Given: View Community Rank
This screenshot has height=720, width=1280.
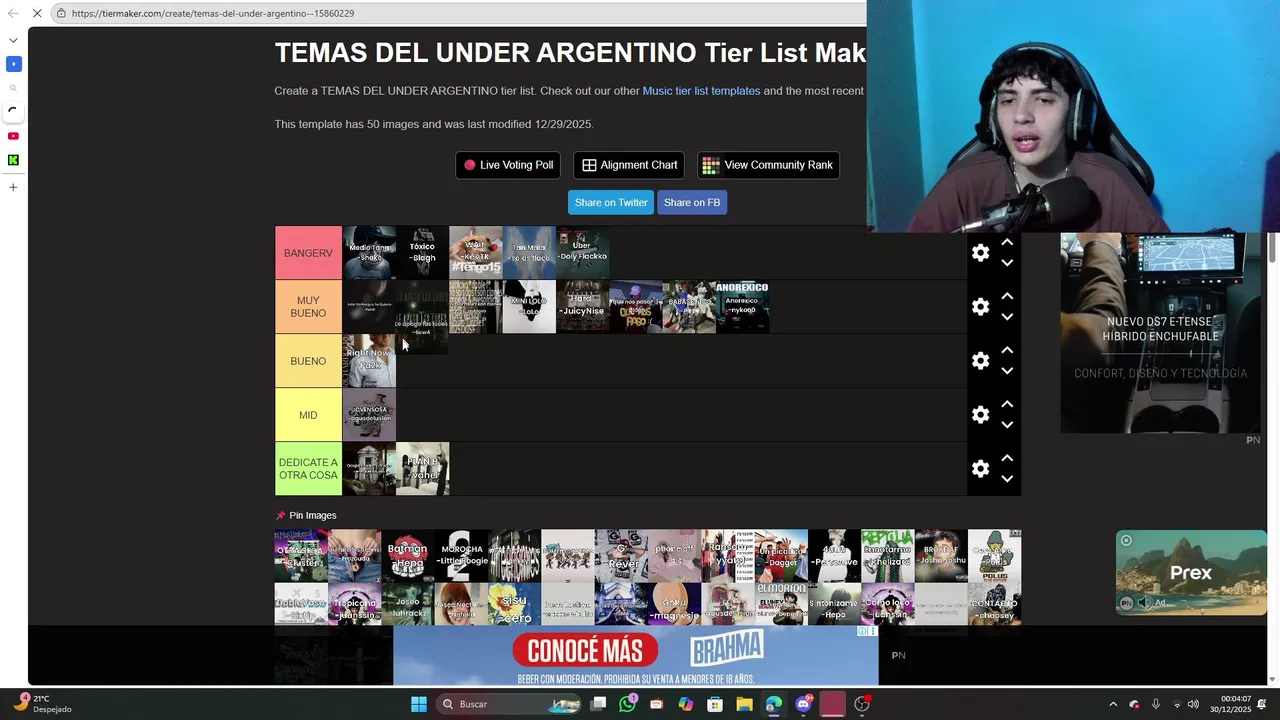Looking at the screenshot, I should (768, 165).
